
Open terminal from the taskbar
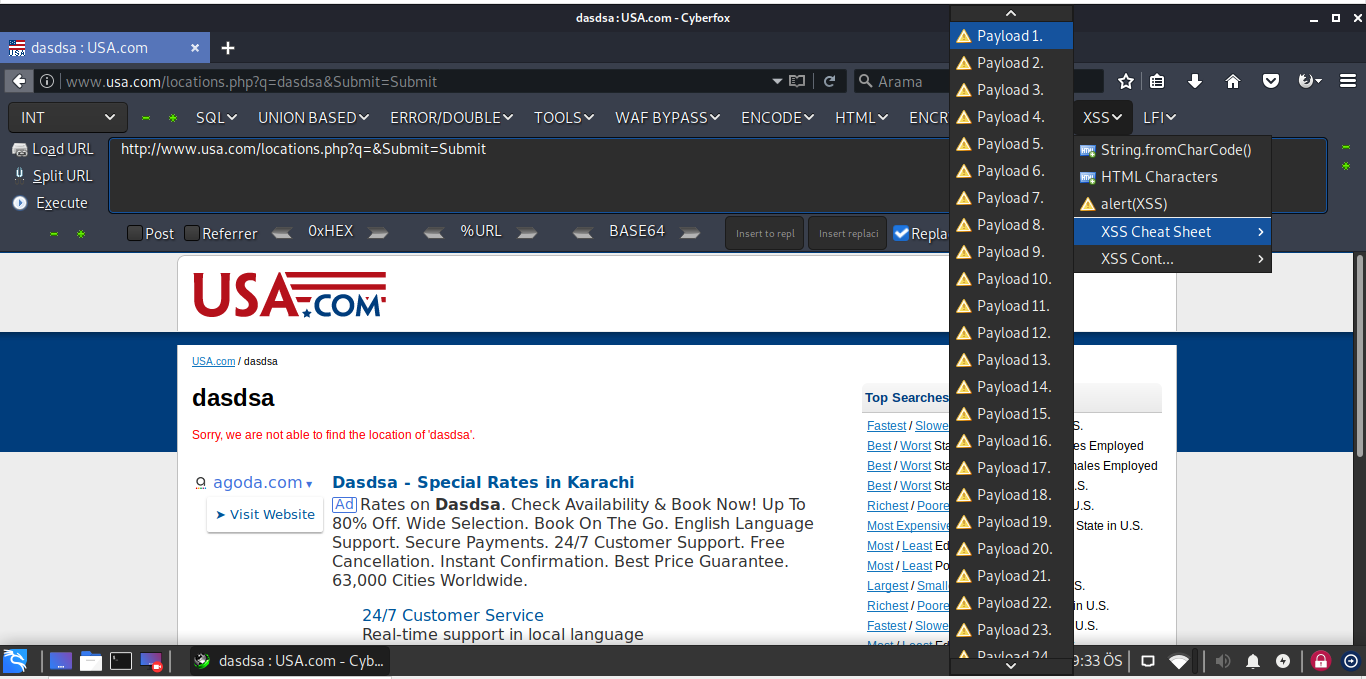[x=121, y=661]
